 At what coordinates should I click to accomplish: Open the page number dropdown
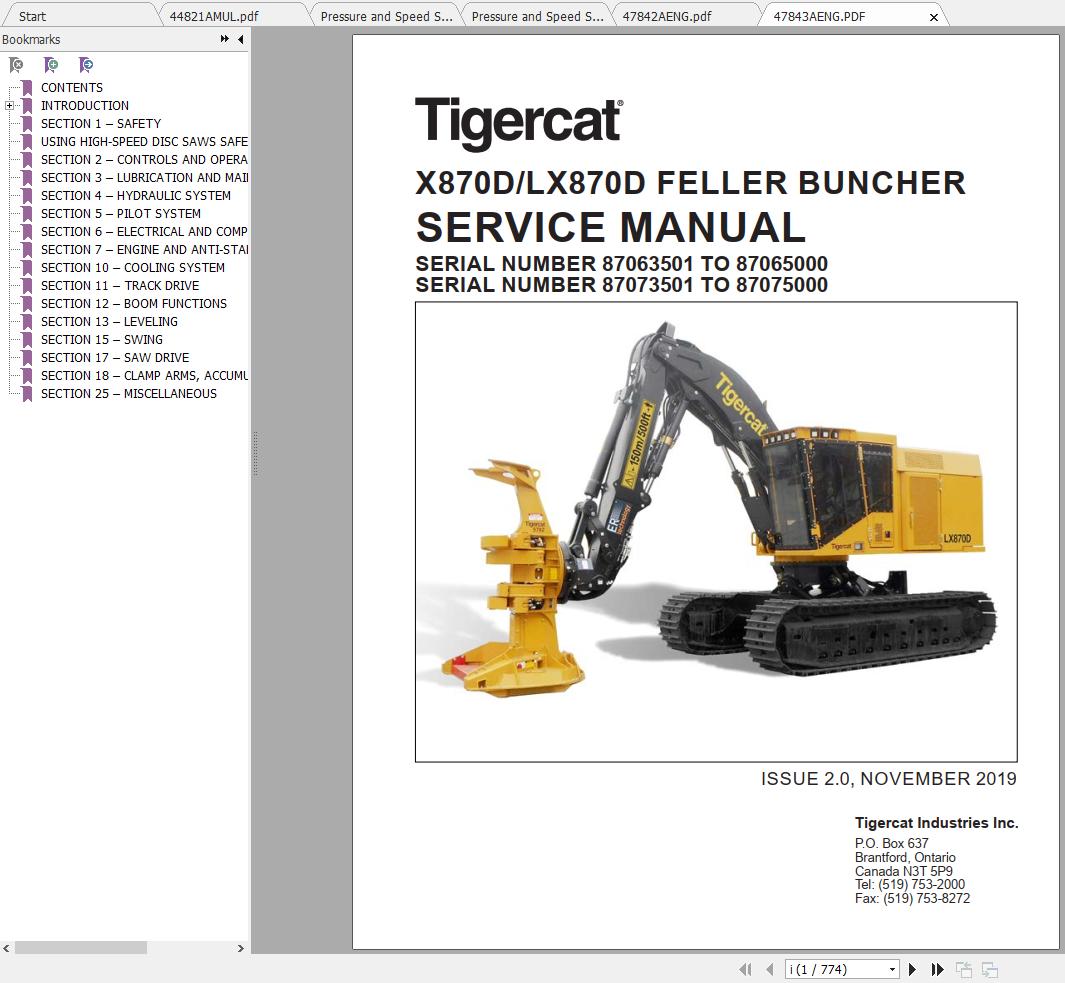[x=893, y=969]
